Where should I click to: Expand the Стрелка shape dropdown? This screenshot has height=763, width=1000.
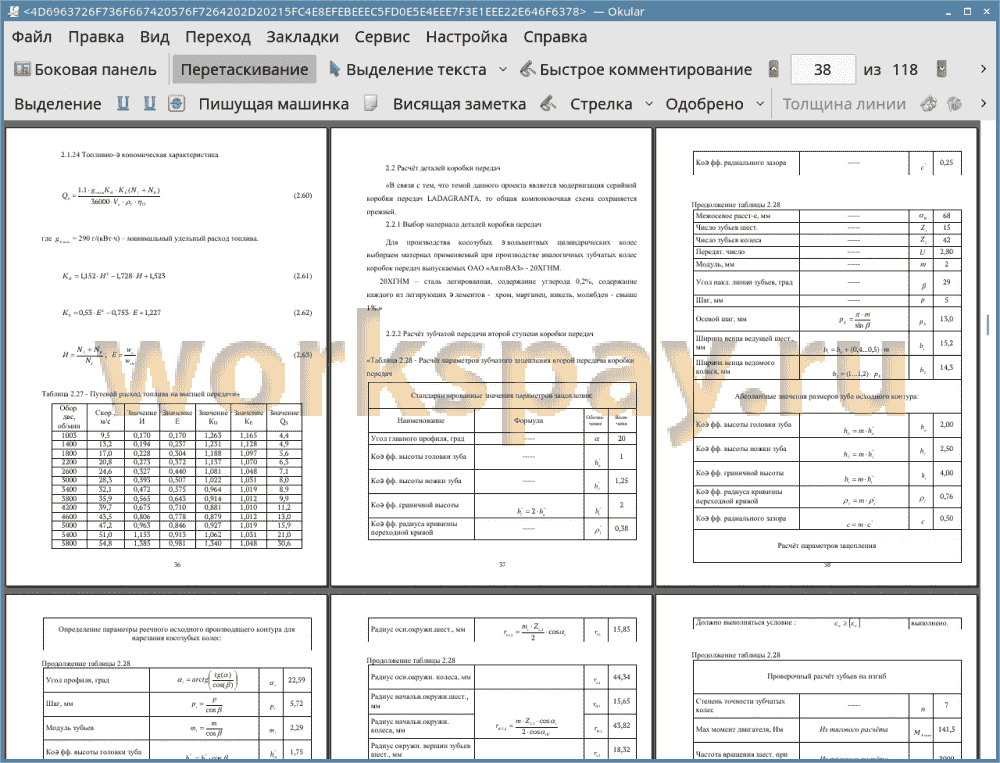click(649, 103)
